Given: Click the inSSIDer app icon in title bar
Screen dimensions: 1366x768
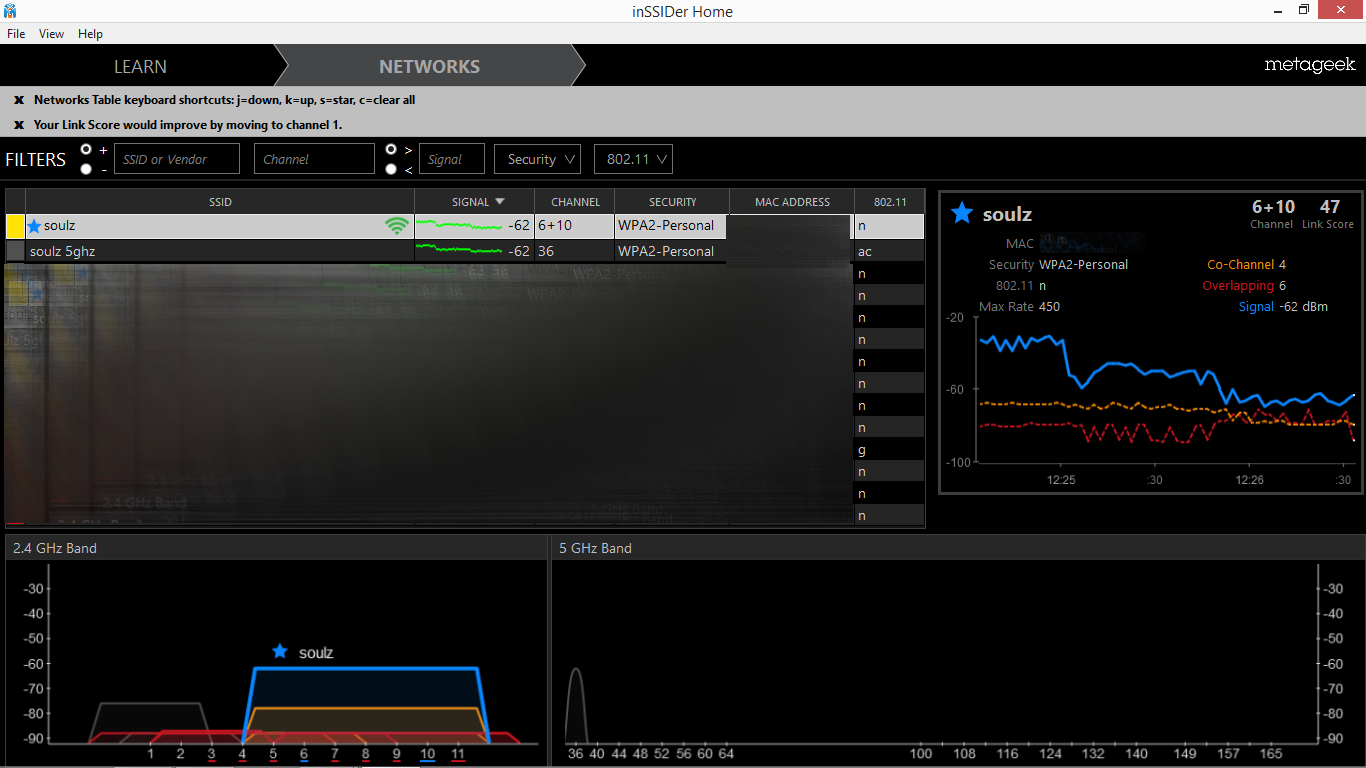Looking at the screenshot, I should tap(10, 11).
